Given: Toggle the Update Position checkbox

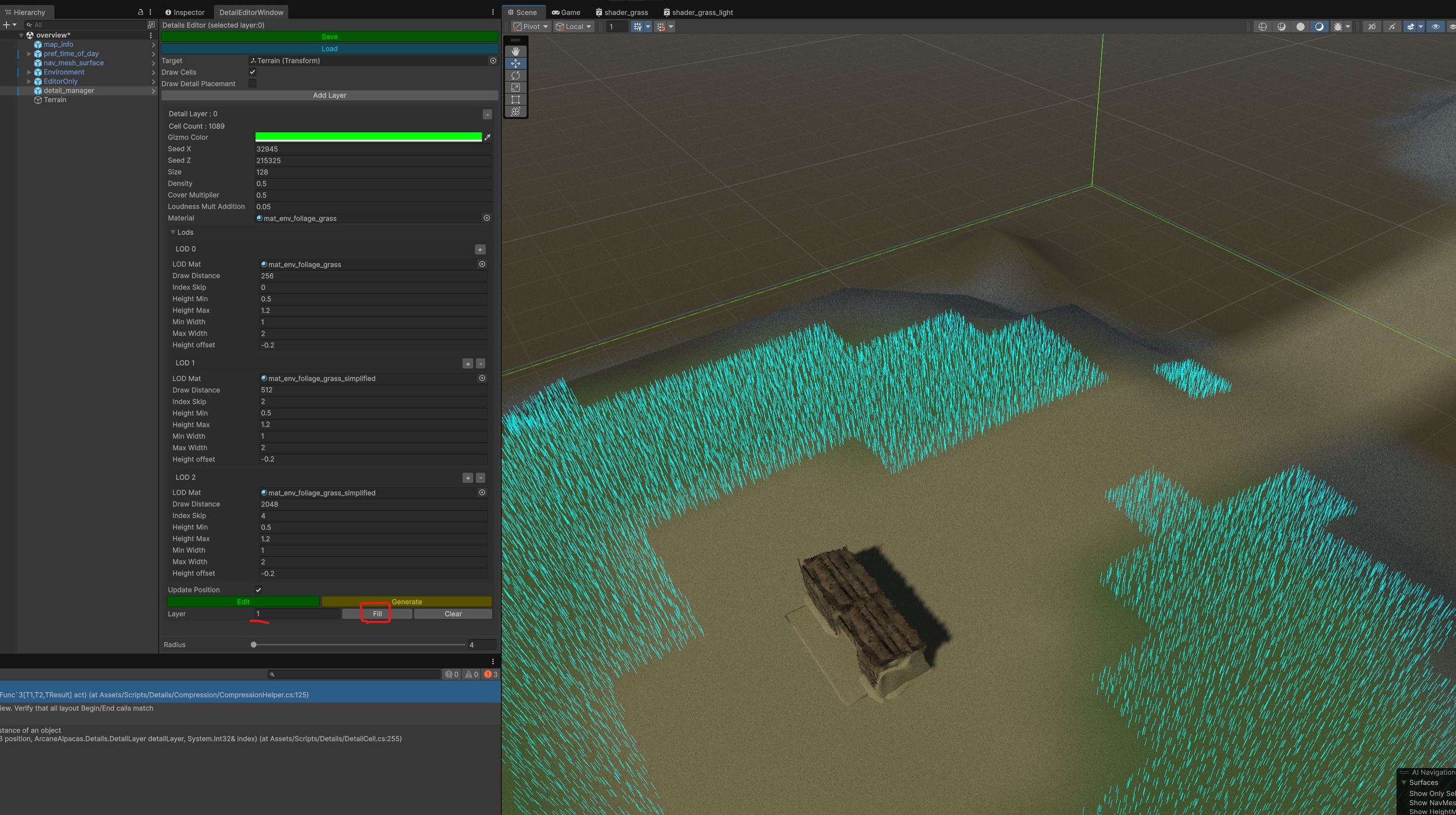Looking at the screenshot, I should pyautogui.click(x=259, y=590).
